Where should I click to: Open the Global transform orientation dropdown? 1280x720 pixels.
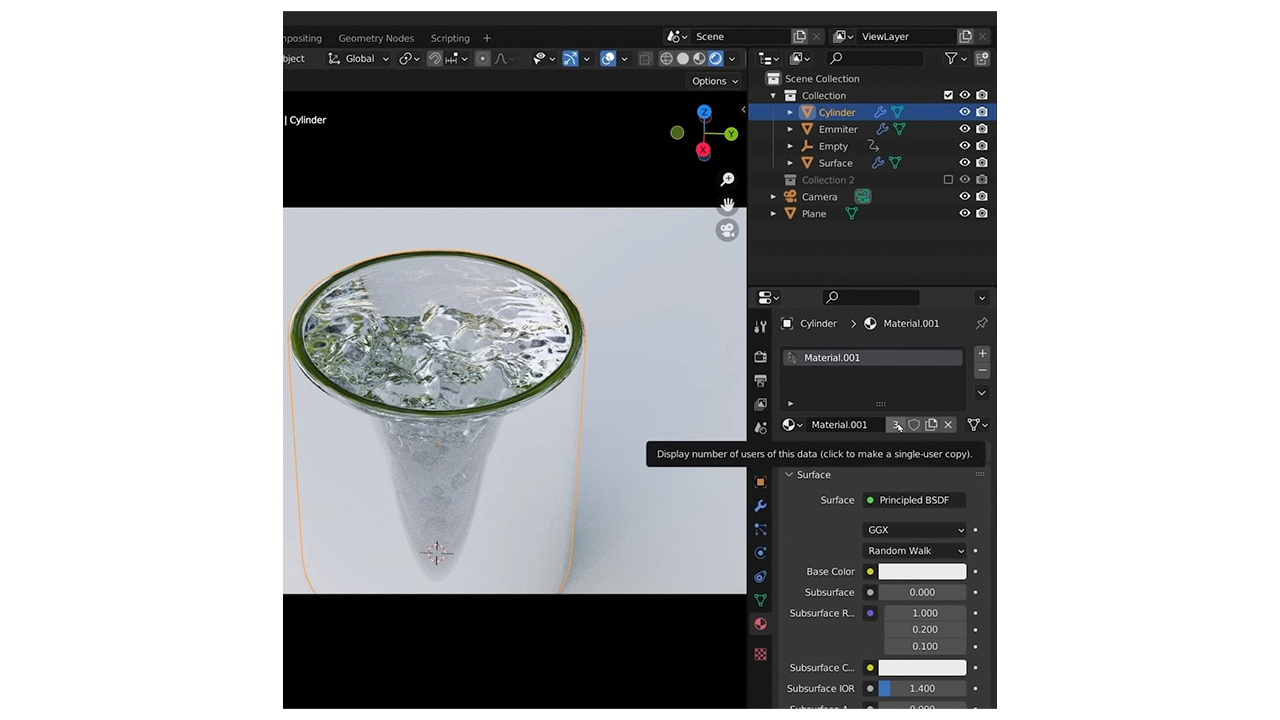point(357,59)
